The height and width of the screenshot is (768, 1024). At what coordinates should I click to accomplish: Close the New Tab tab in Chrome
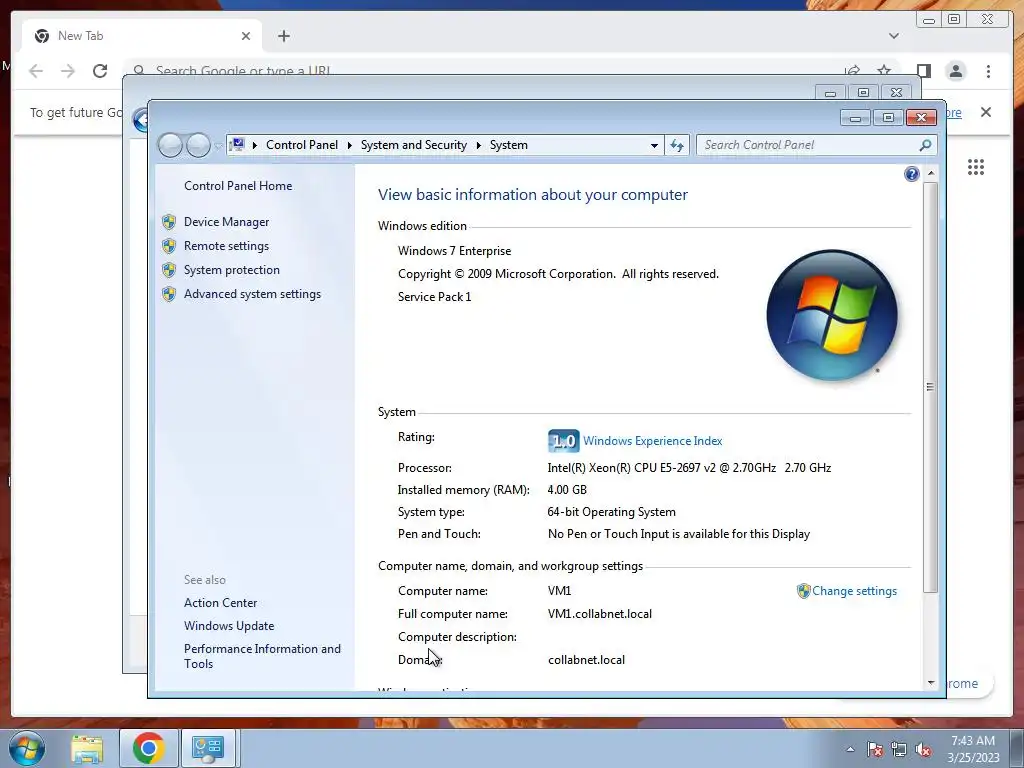pyautogui.click(x=246, y=36)
